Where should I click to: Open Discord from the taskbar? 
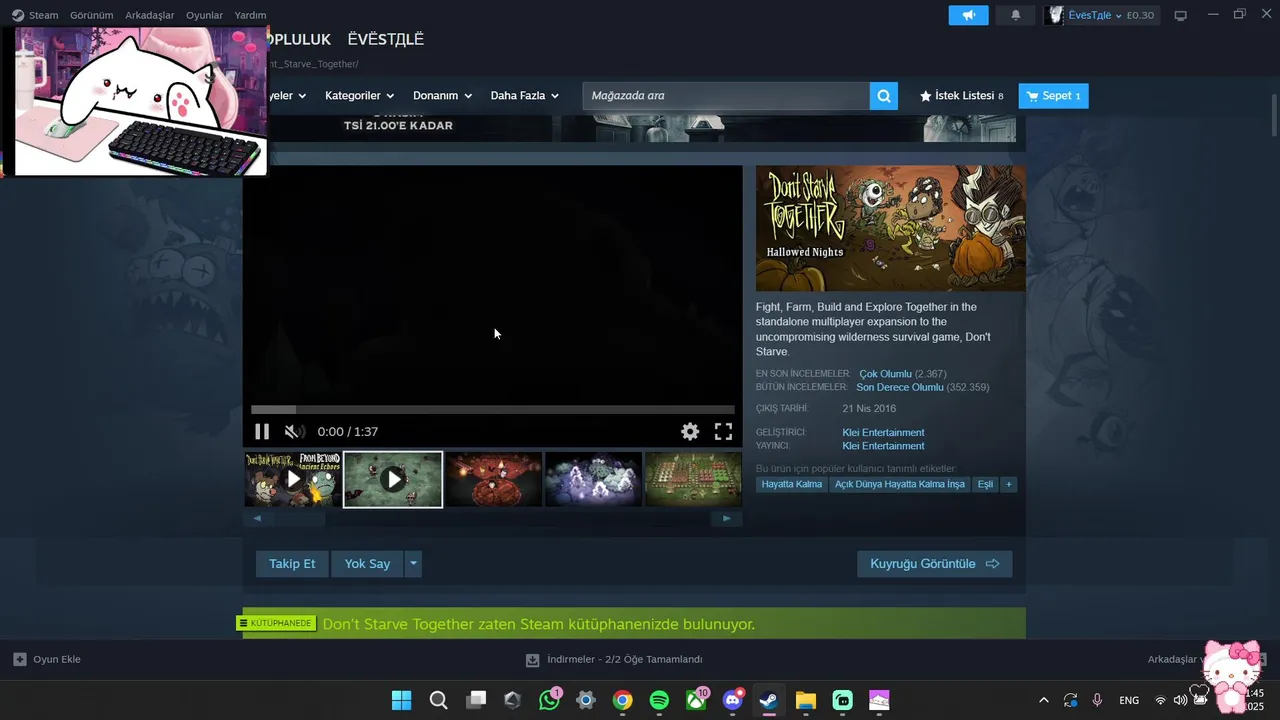click(733, 700)
